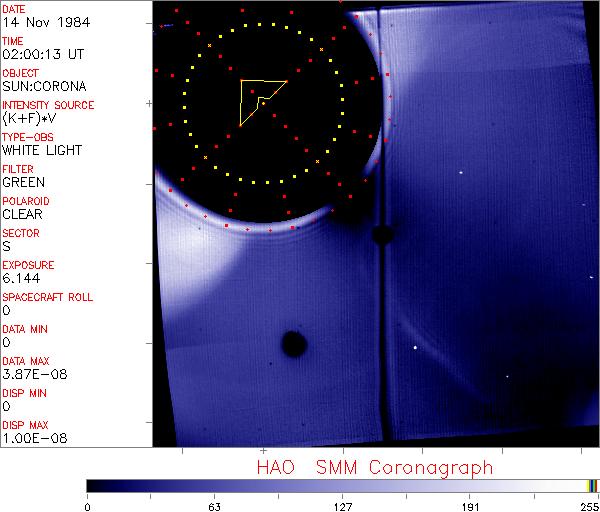Click the DISP MAX value 1.00E-08

point(31,438)
